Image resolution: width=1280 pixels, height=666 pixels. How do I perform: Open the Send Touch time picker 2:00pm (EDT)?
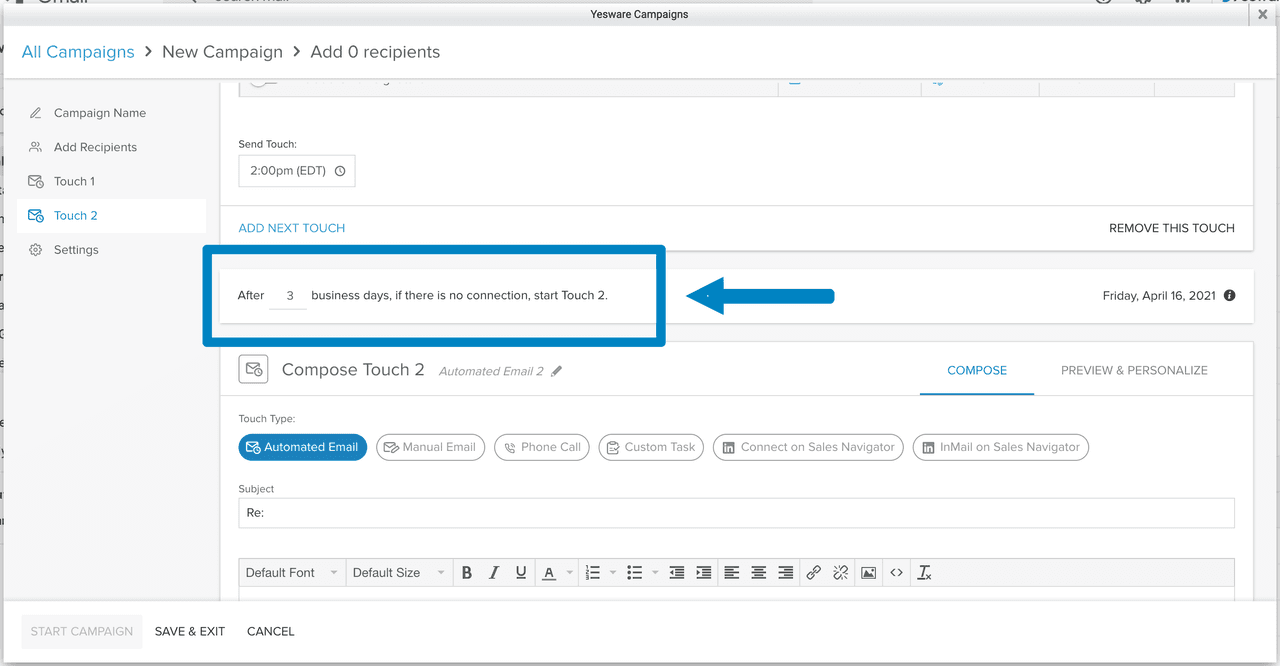[297, 171]
